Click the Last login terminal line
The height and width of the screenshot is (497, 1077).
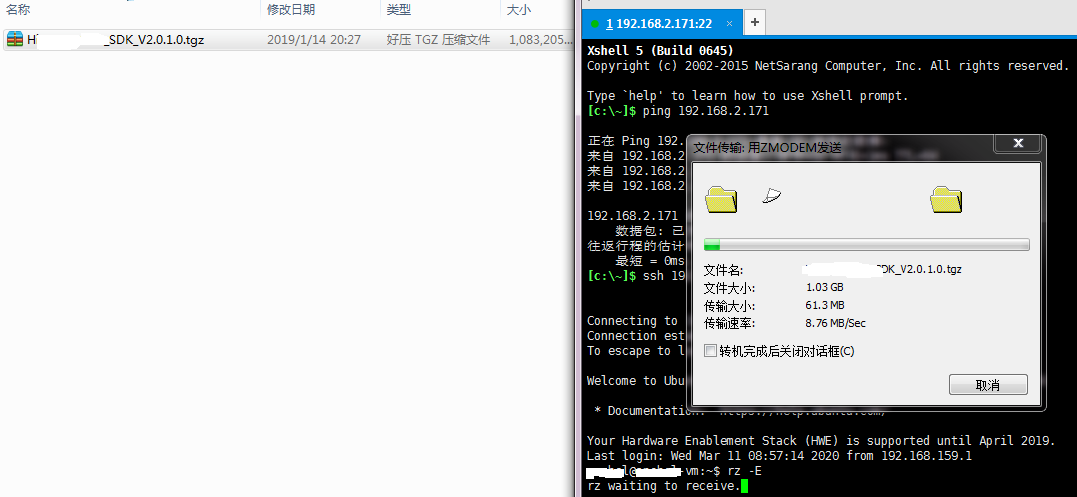point(779,456)
